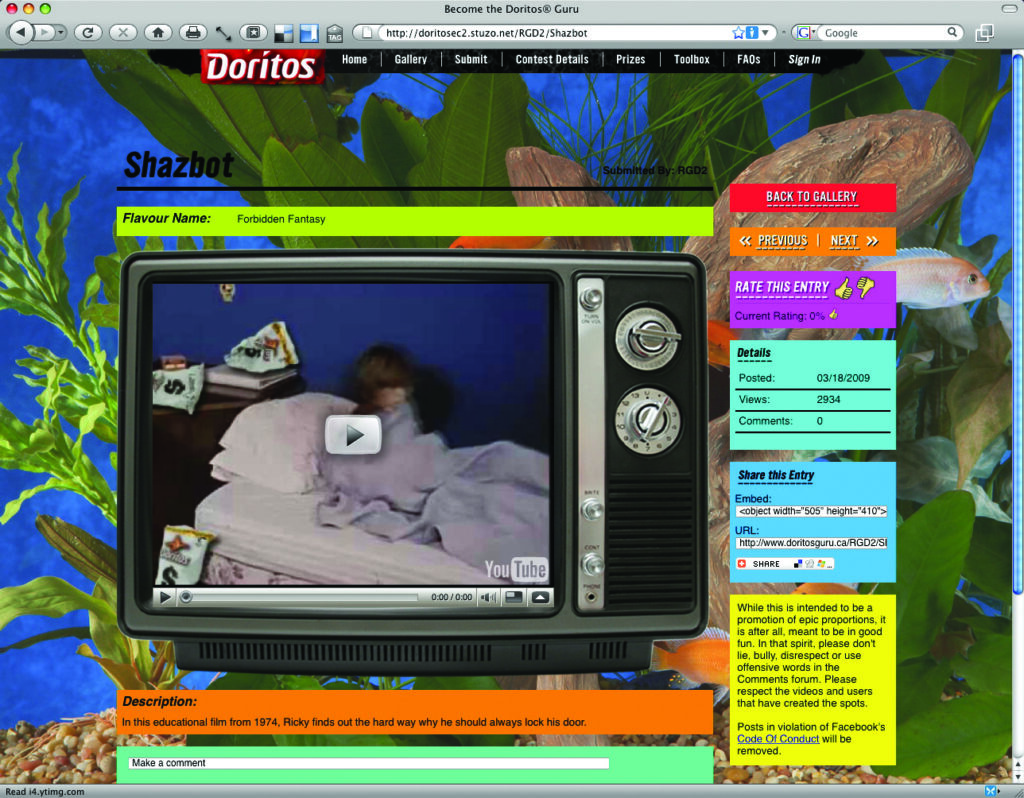Click 'Submitted By: RGD2' text
Viewport: 1024px width, 798px height.
655,170
